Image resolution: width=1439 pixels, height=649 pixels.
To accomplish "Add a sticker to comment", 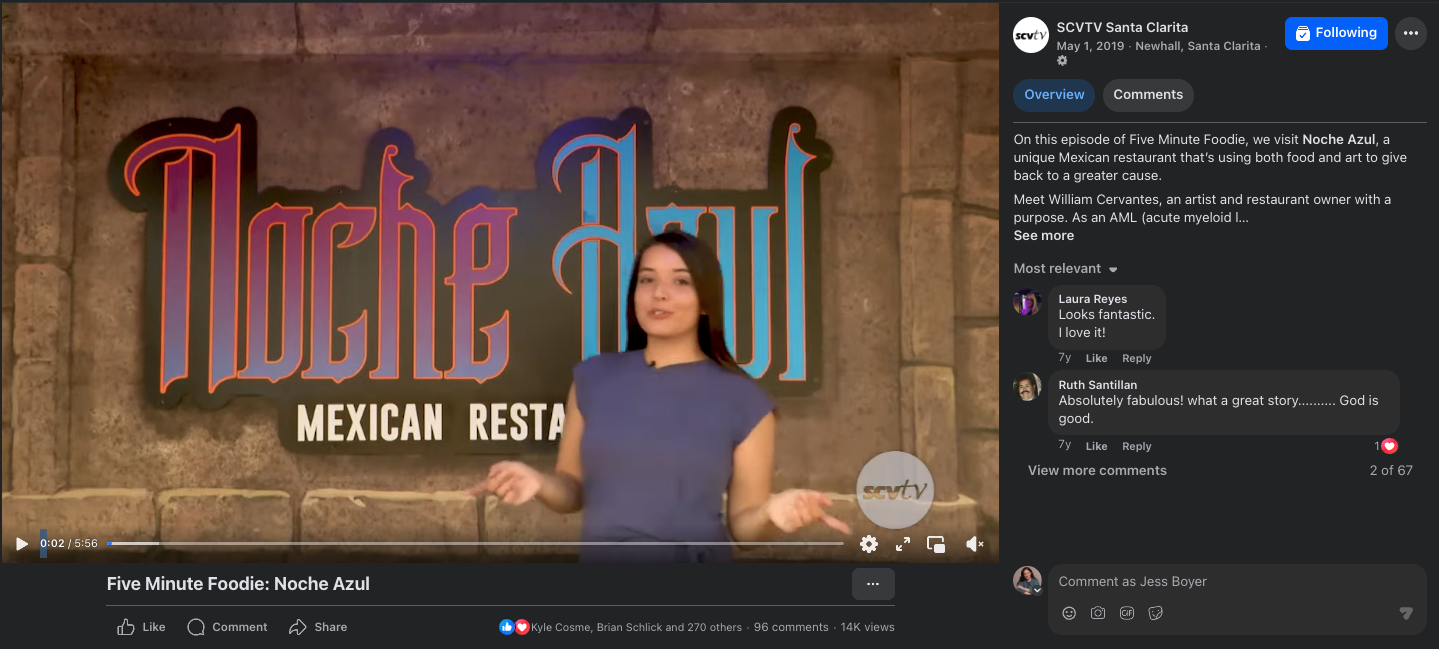I will [x=1156, y=613].
